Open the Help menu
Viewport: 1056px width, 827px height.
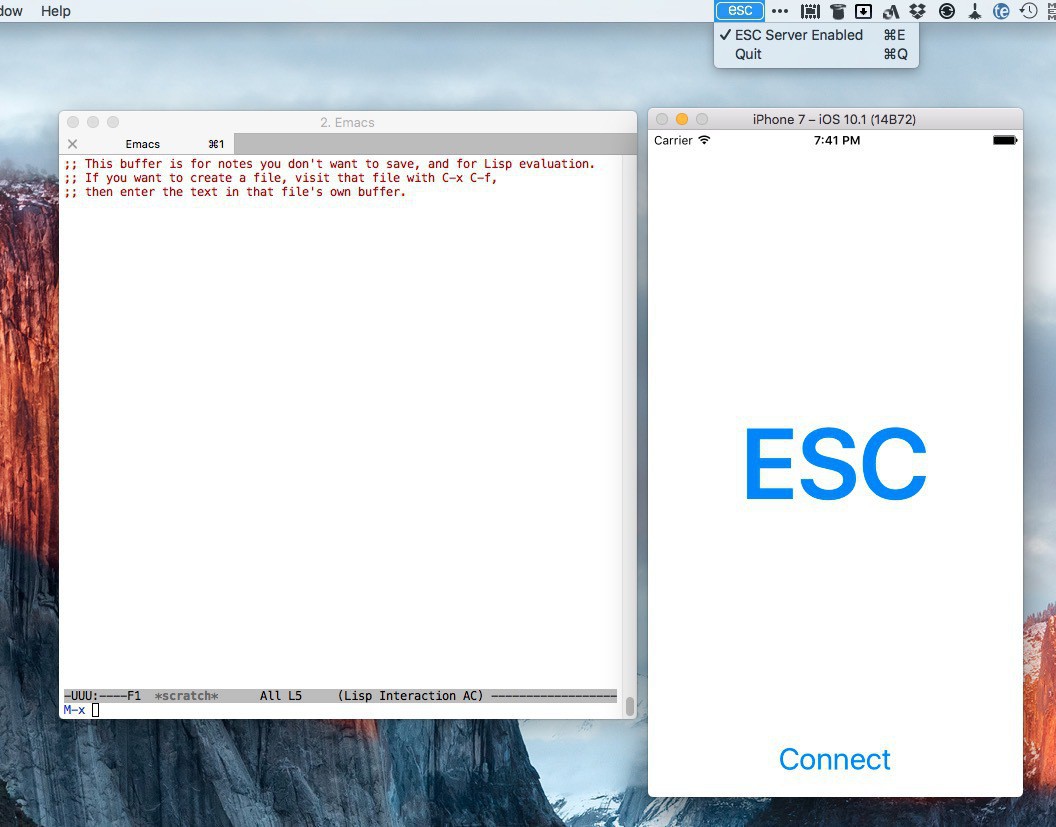(56, 11)
